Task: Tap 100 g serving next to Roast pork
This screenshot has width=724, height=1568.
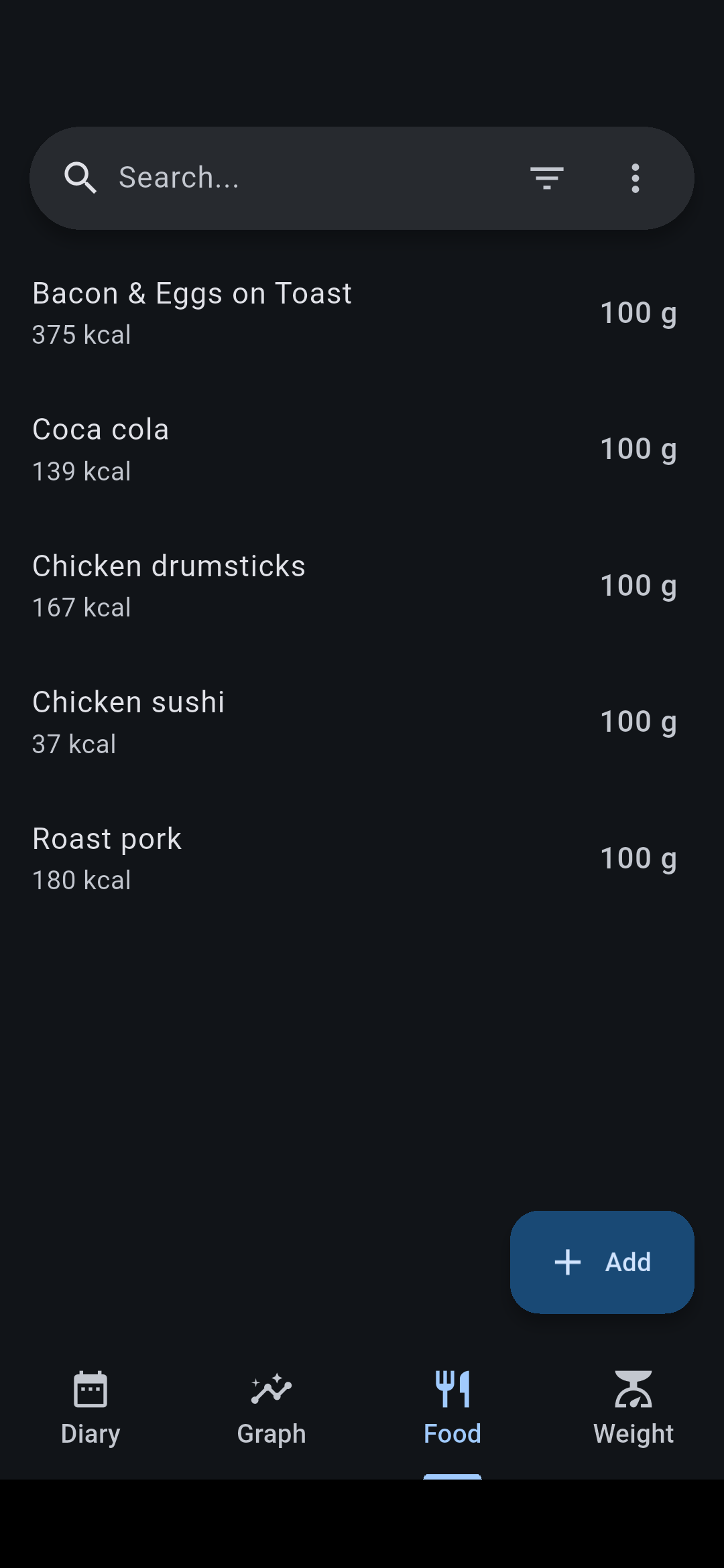Action: point(638,858)
